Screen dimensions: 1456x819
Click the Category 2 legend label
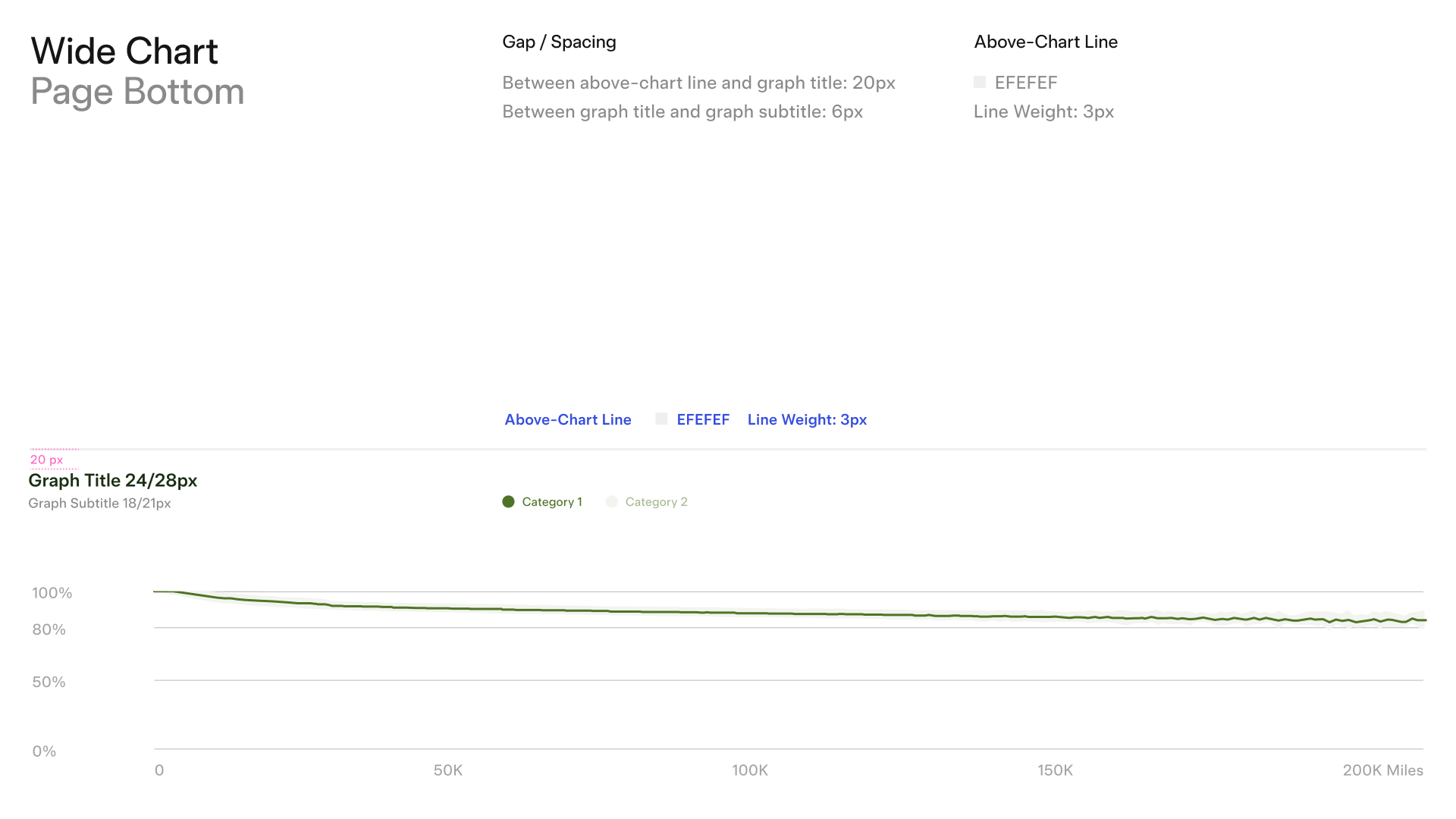pos(656,502)
